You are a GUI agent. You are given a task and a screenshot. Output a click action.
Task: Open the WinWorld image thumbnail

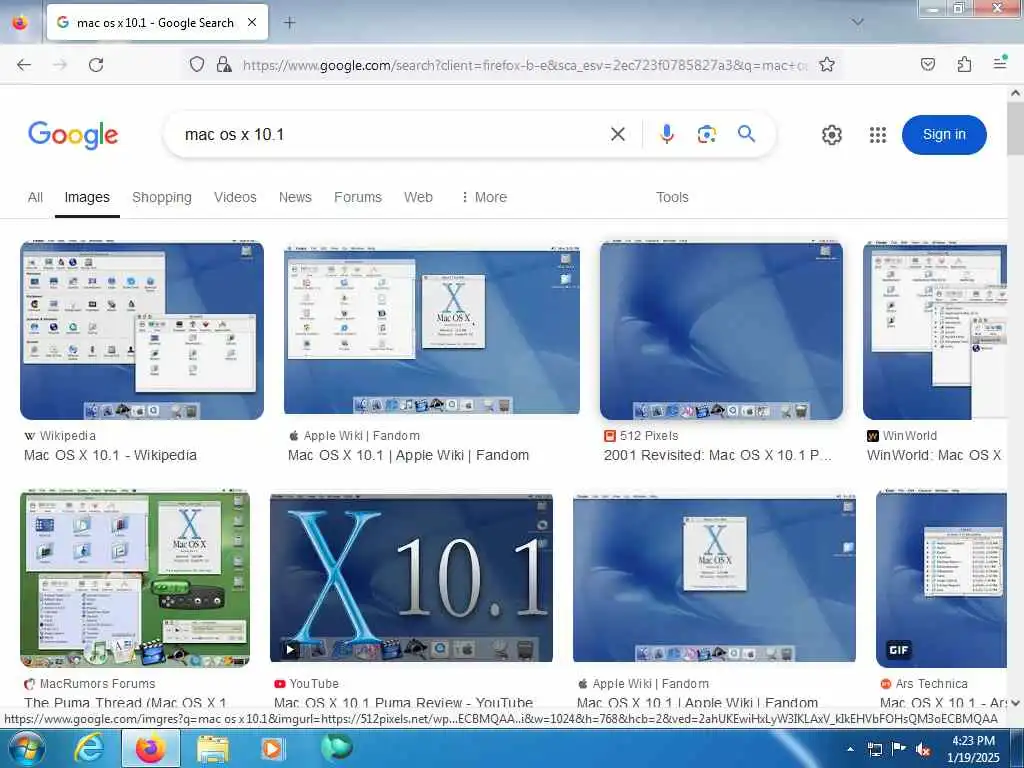pyautogui.click(x=935, y=330)
